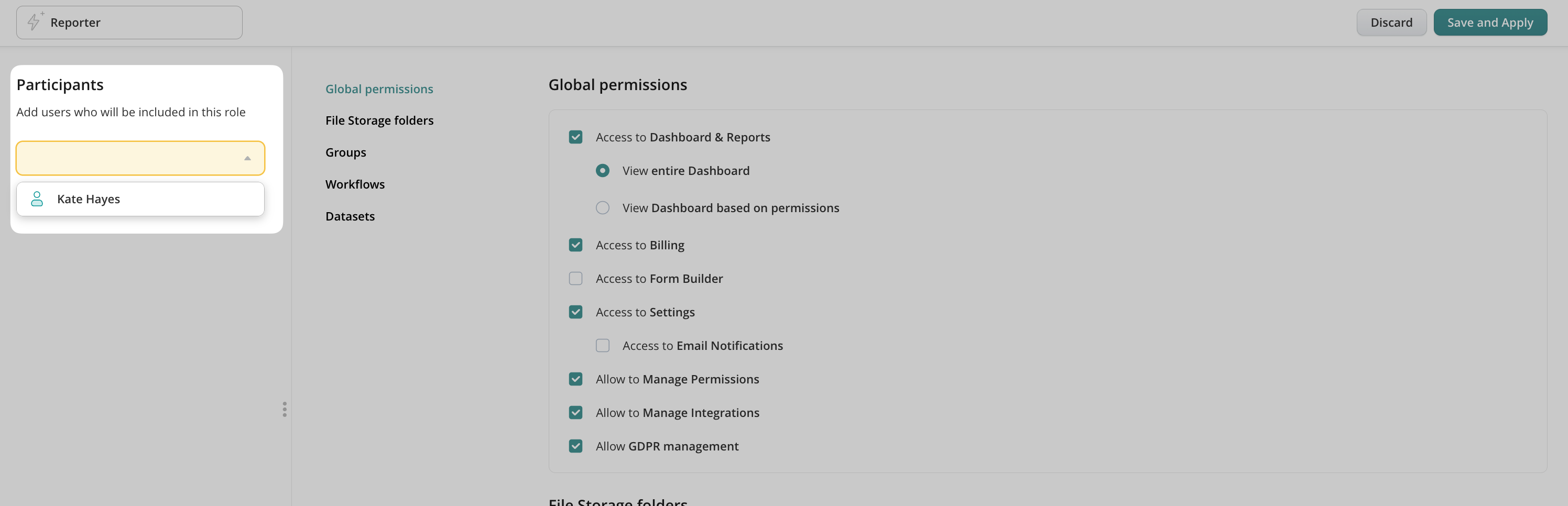1568x506 pixels.
Task: Disable Access to Billing checkbox
Action: click(x=575, y=245)
